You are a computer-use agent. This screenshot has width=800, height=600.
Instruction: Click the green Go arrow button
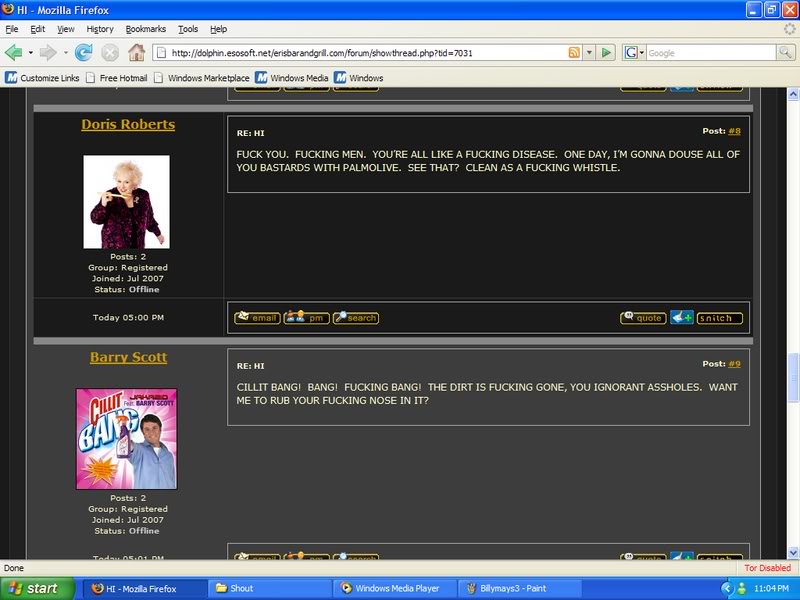click(606, 53)
